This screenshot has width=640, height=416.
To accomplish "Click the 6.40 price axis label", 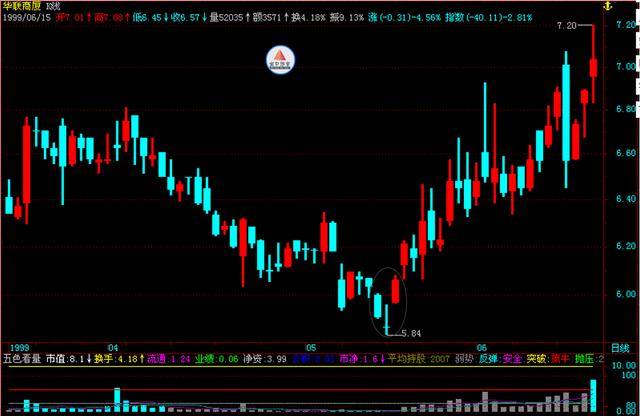I will 626,199.
